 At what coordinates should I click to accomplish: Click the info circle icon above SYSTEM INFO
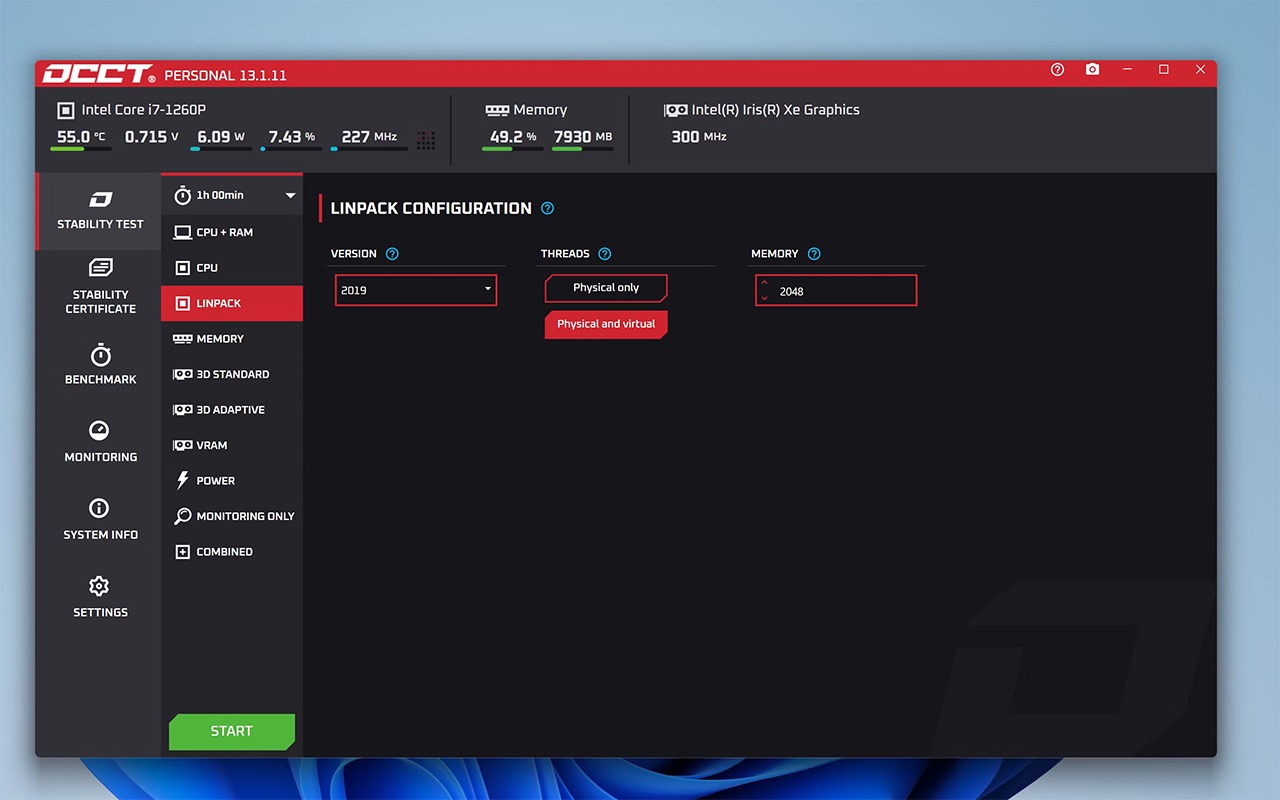click(99, 508)
